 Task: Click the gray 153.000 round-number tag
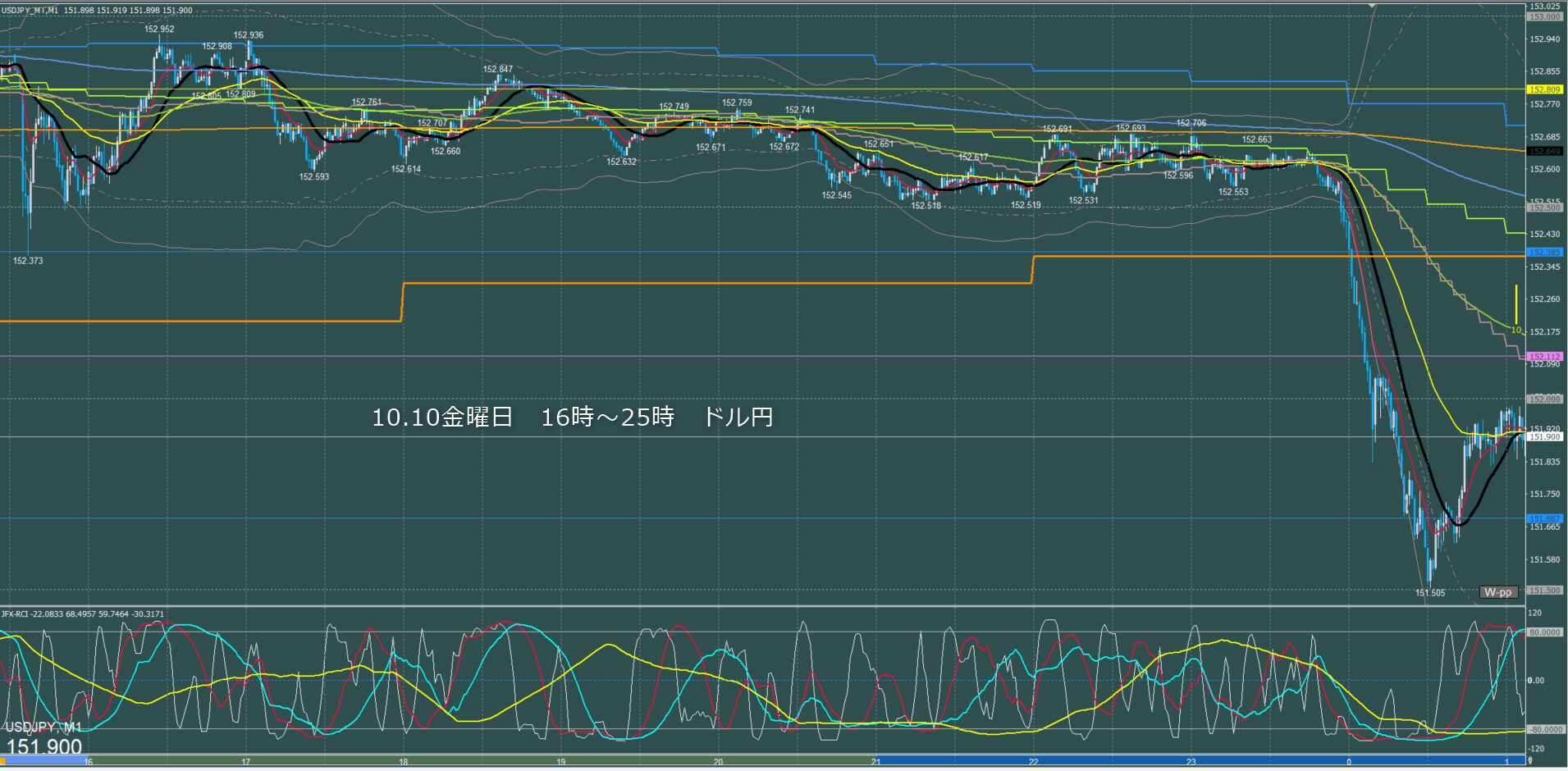tap(1543, 16)
